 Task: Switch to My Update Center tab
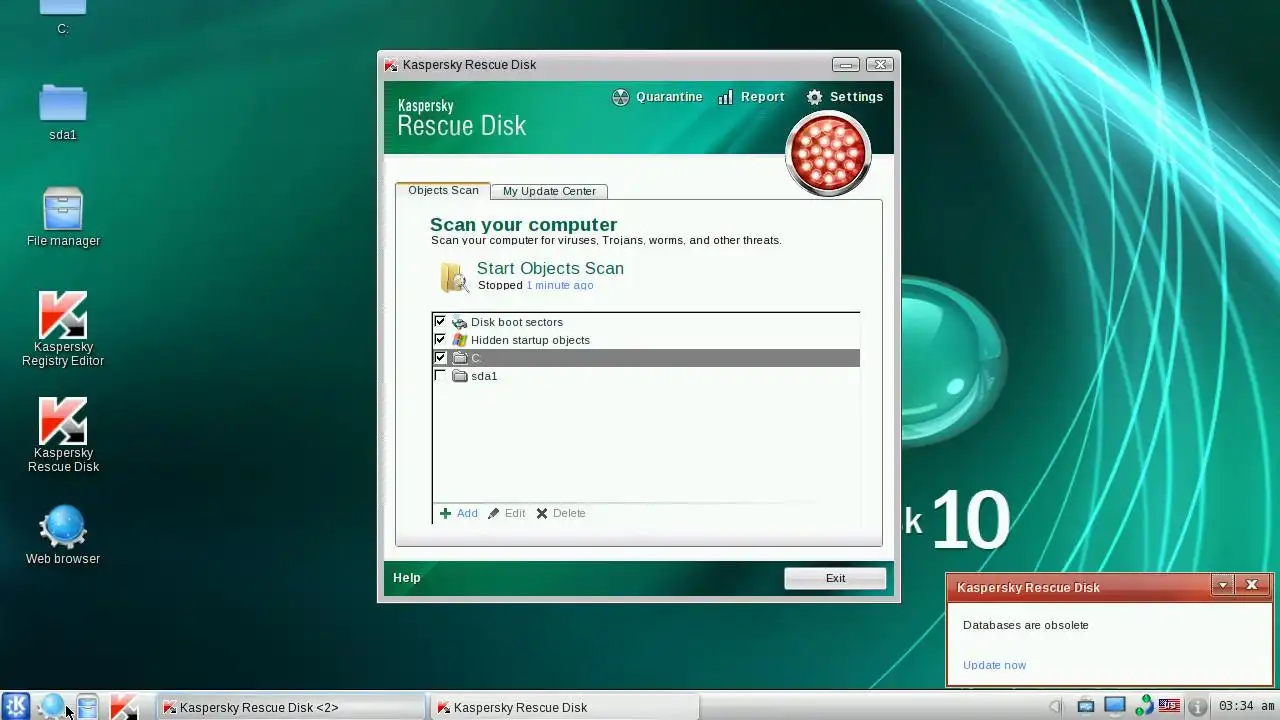click(549, 191)
